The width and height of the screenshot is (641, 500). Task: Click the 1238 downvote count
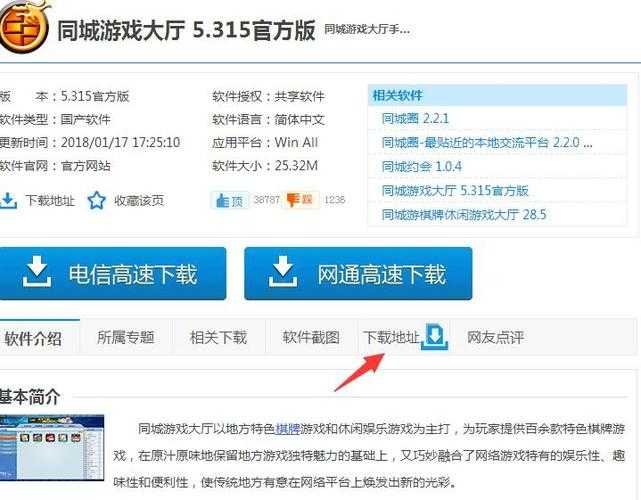click(x=334, y=200)
